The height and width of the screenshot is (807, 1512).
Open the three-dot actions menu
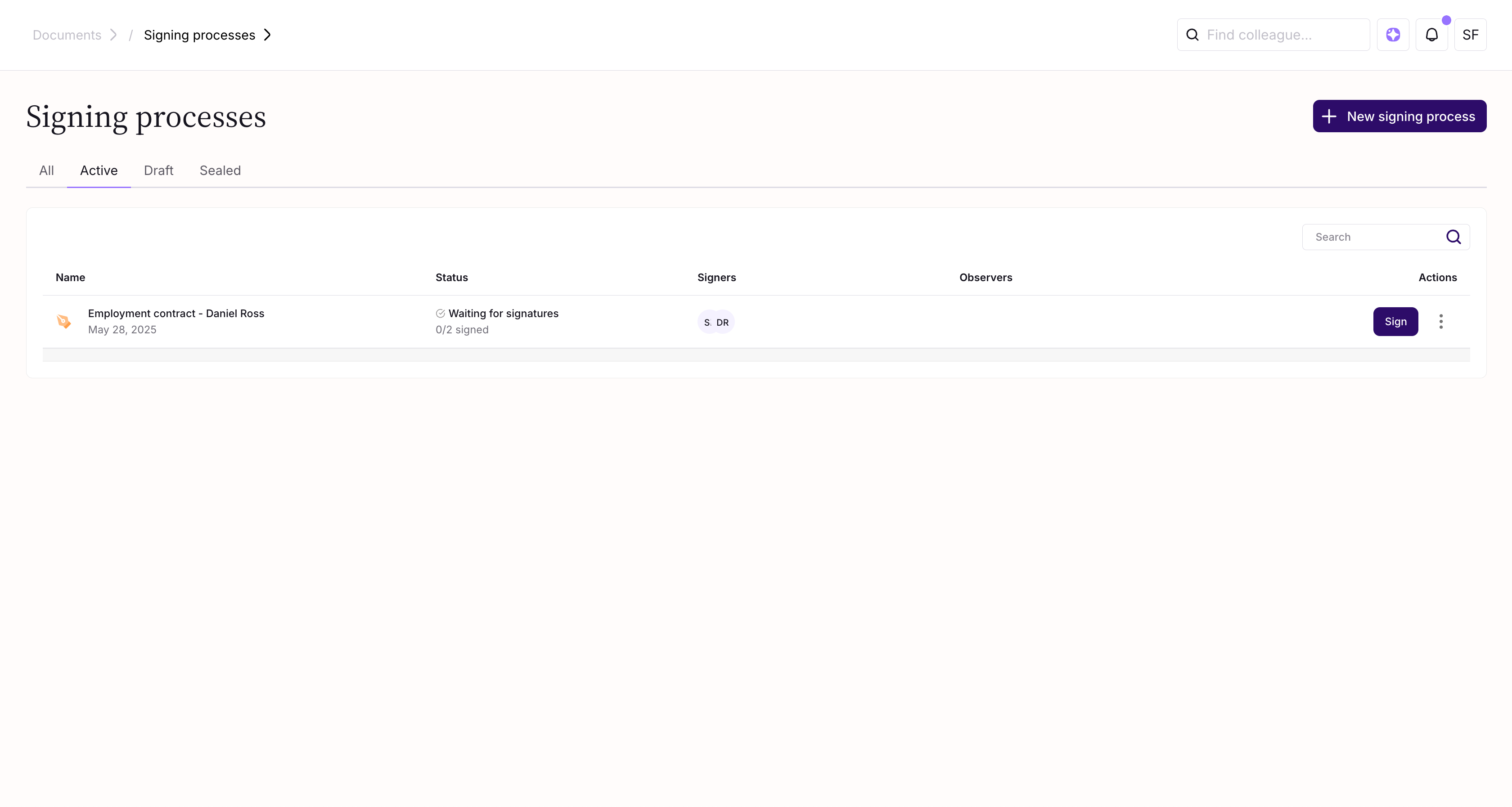[1441, 322]
